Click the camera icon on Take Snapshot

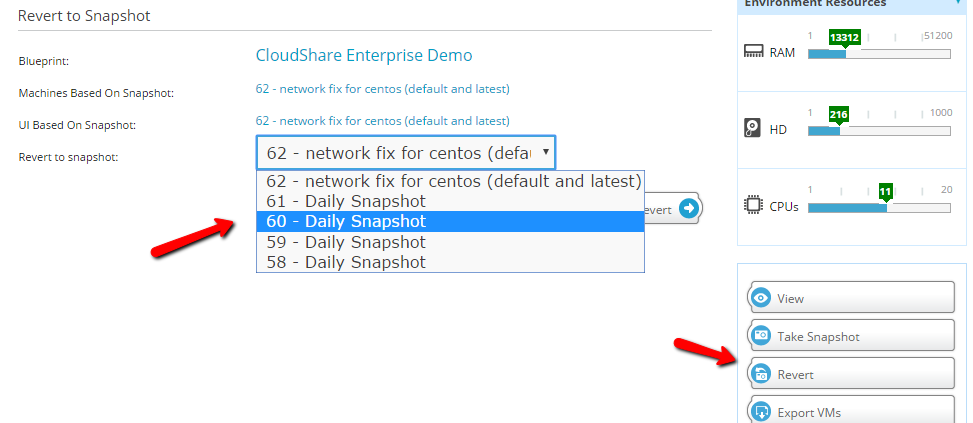760,336
